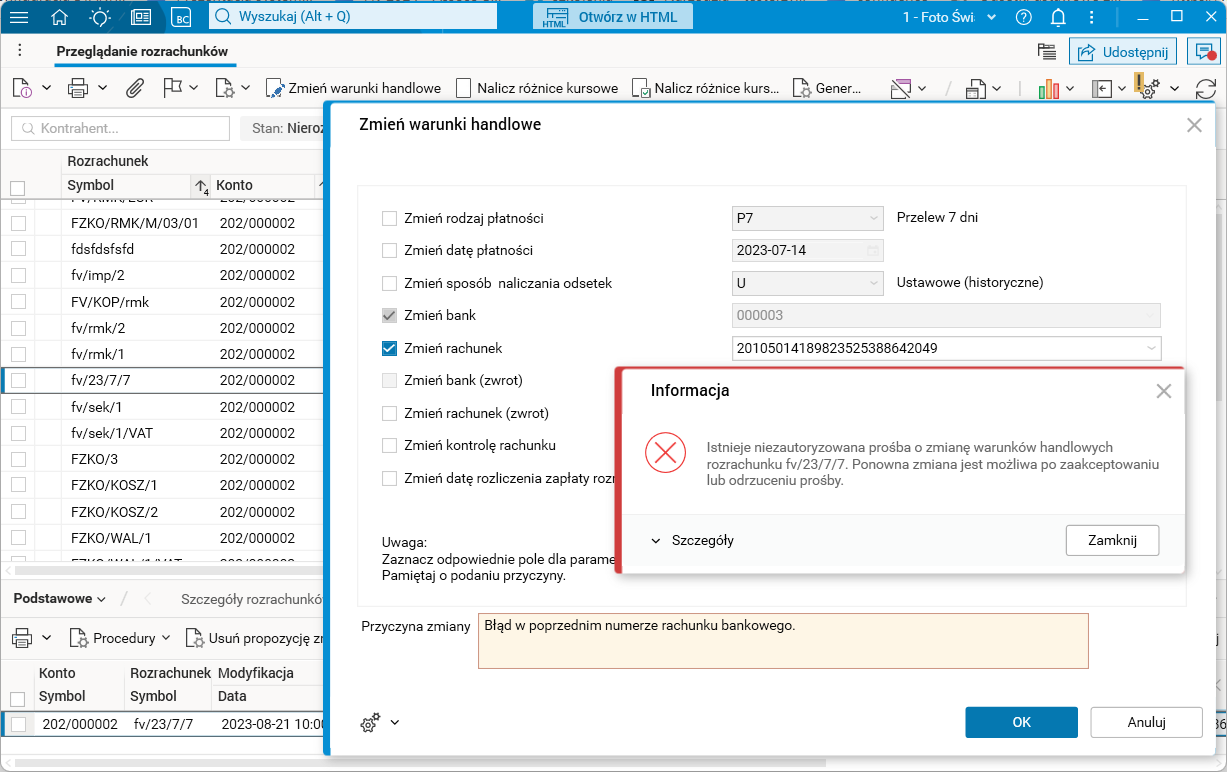Screen dimensions: 1227x772
Task: Click the lightbulb theme icon
Action: click(100, 17)
